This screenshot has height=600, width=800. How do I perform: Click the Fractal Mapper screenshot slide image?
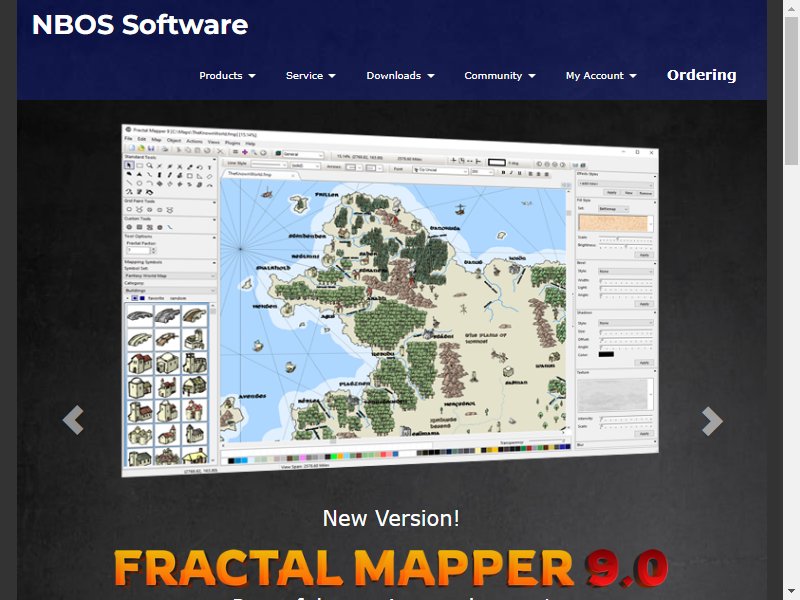click(390, 300)
